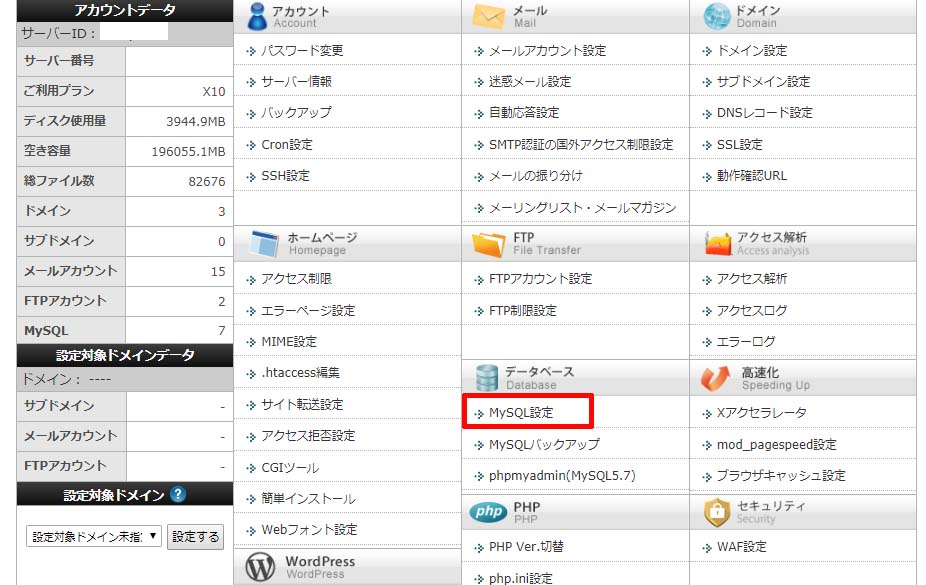This screenshot has height=585, width=926.
Task: Select phpmyadmin(MySQL5.7) link
Action: [x=561, y=475]
